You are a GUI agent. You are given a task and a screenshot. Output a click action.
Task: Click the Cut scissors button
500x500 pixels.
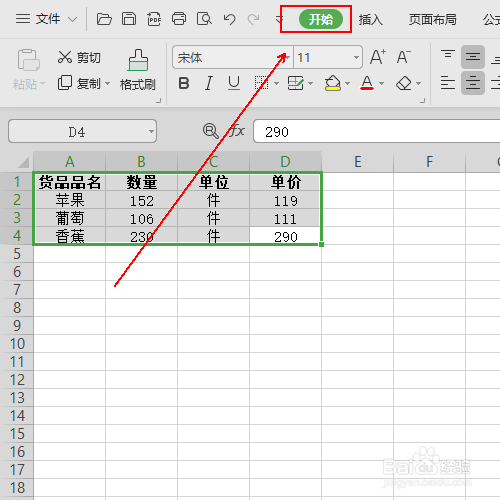[x=79, y=57]
